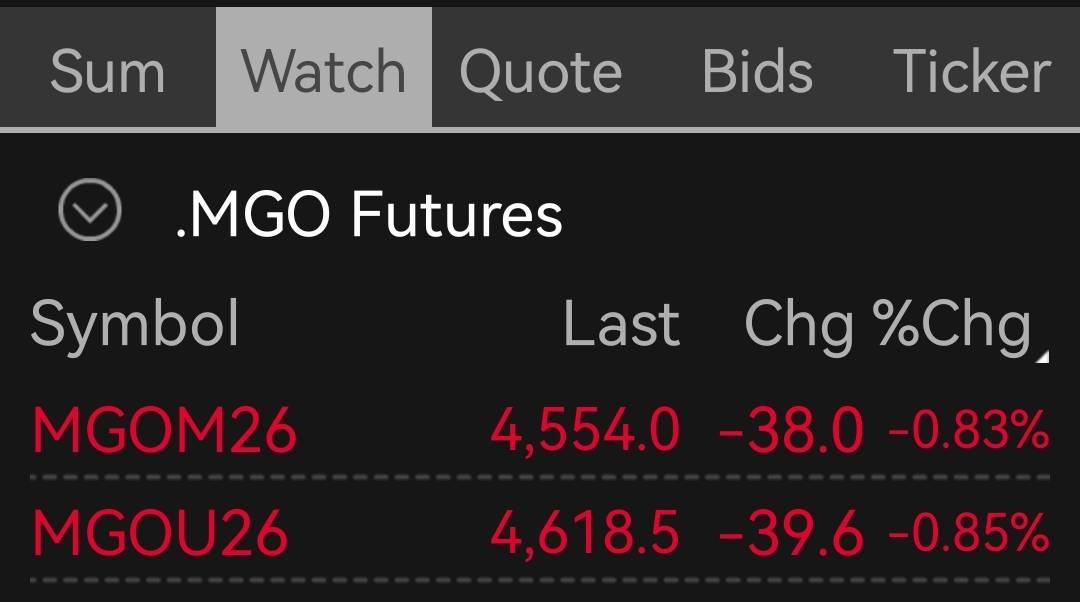Sort by the %Chg column header
The width and height of the screenshot is (1080, 602).
(952, 326)
